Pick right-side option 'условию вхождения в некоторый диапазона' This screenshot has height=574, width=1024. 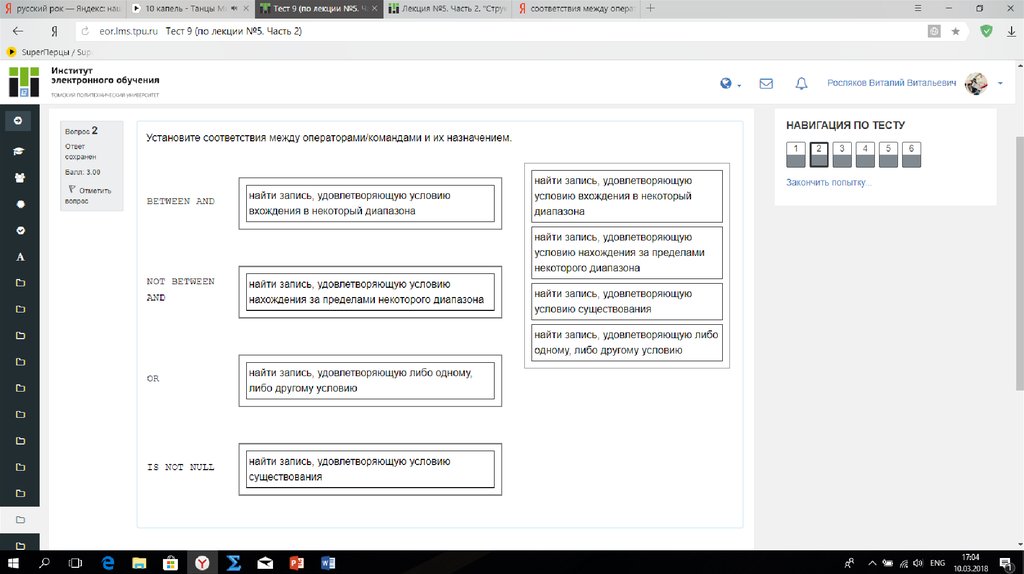(x=627, y=196)
